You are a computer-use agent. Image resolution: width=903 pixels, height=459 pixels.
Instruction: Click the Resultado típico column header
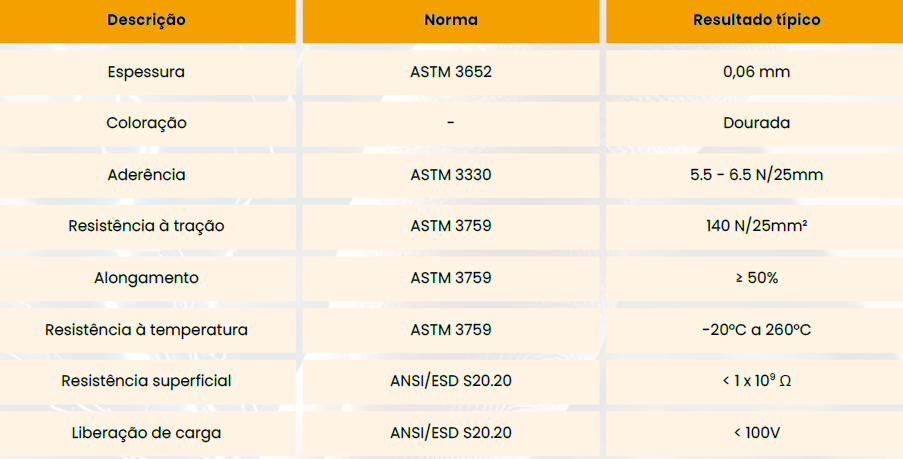pyautogui.click(x=756, y=20)
